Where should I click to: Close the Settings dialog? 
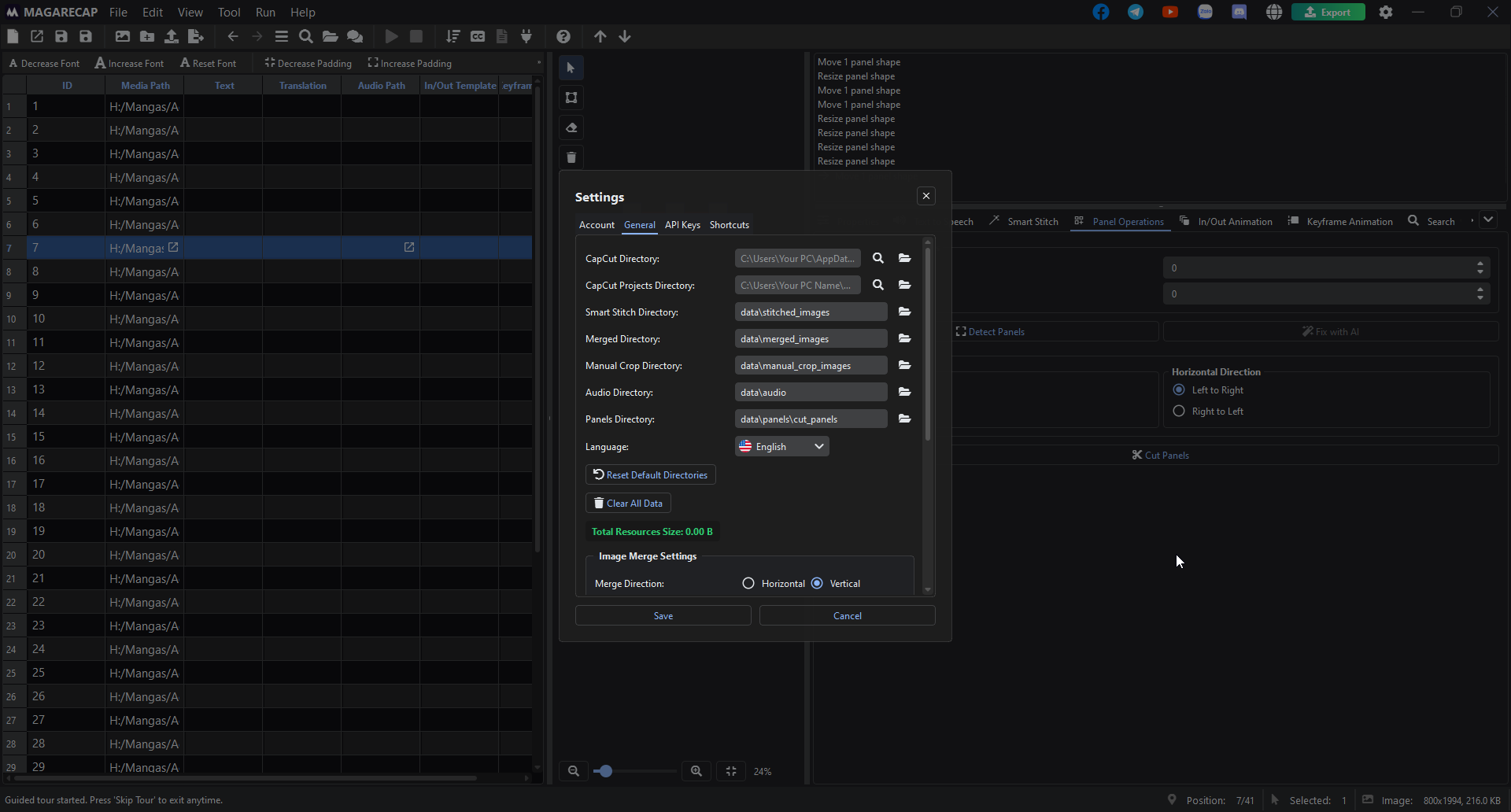coord(926,196)
